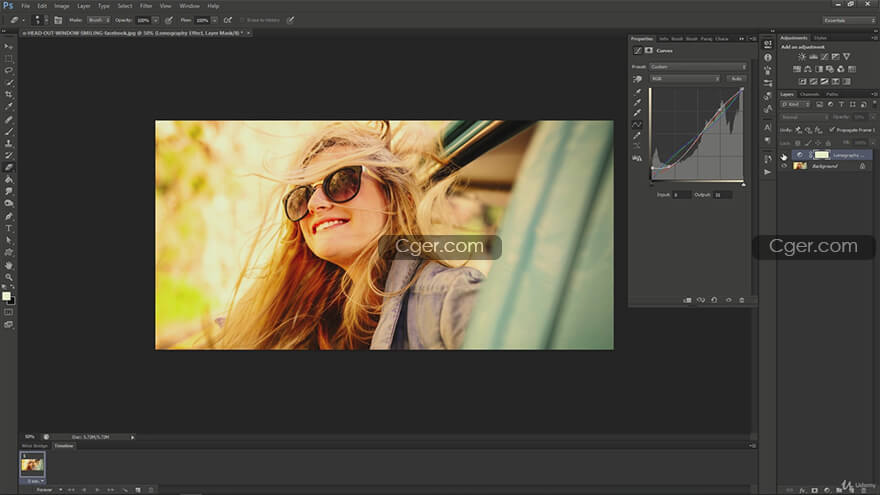Select timeline frame 1 thumbnail
Viewport: 880px width, 495px height.
[32, 465]
